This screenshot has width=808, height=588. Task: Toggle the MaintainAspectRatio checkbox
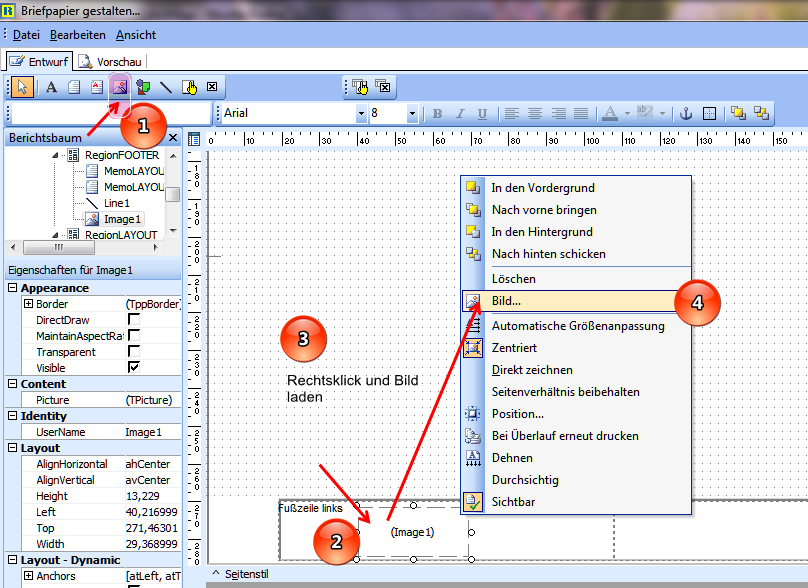tap(134, 335)
